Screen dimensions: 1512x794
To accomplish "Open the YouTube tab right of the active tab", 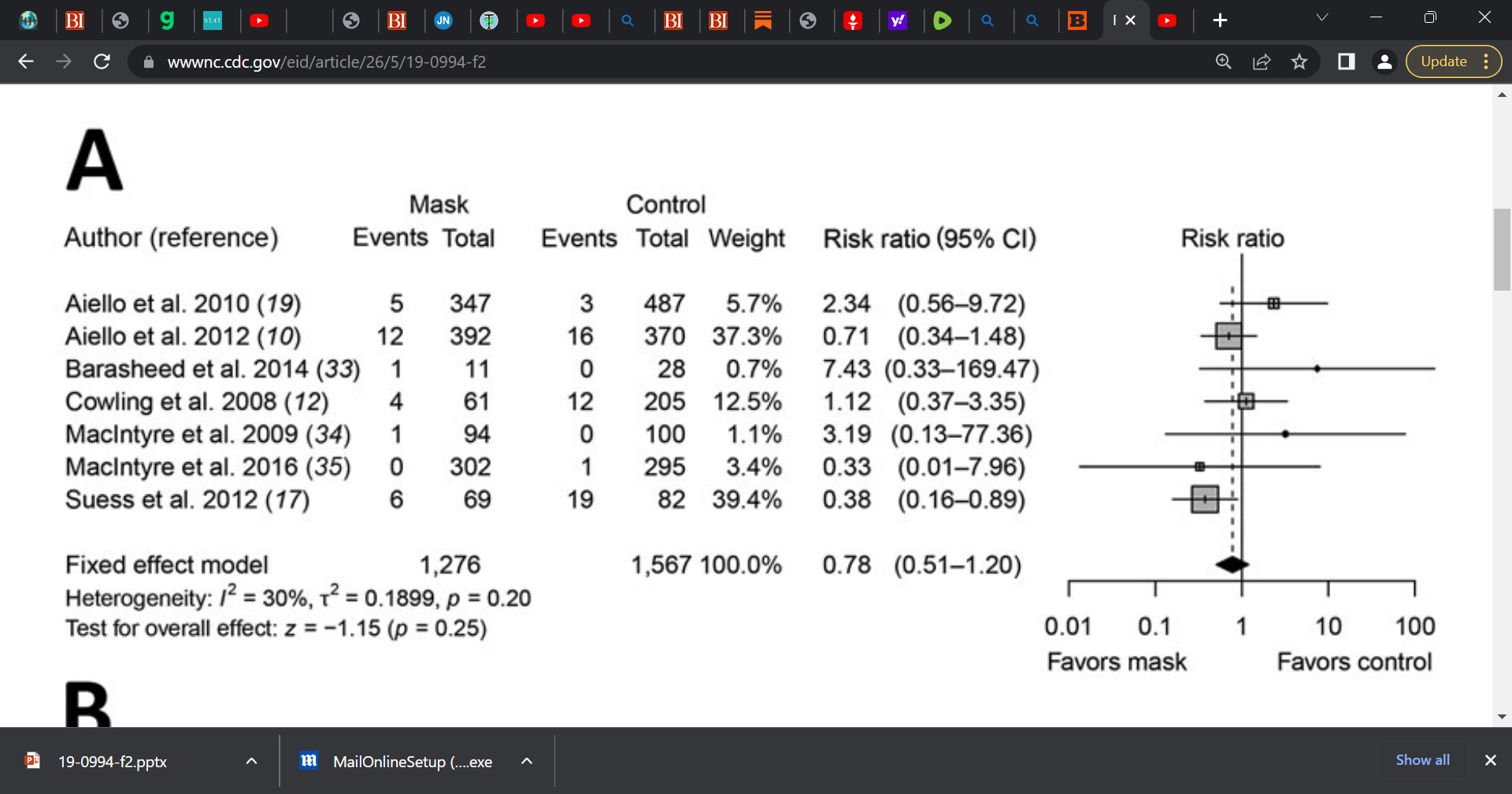I will point(1168,20).
